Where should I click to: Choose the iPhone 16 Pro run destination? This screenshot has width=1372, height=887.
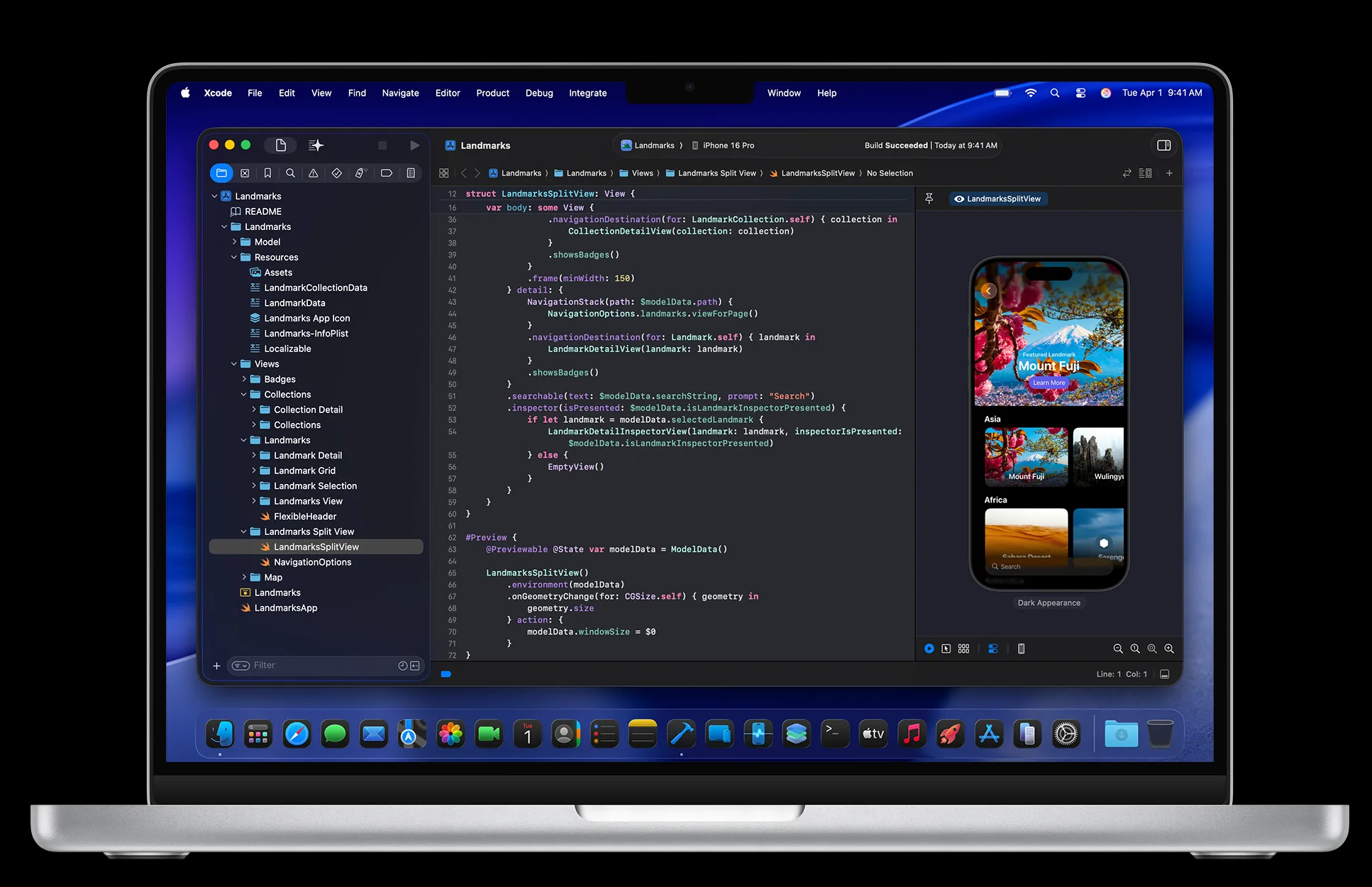point(723,145)
